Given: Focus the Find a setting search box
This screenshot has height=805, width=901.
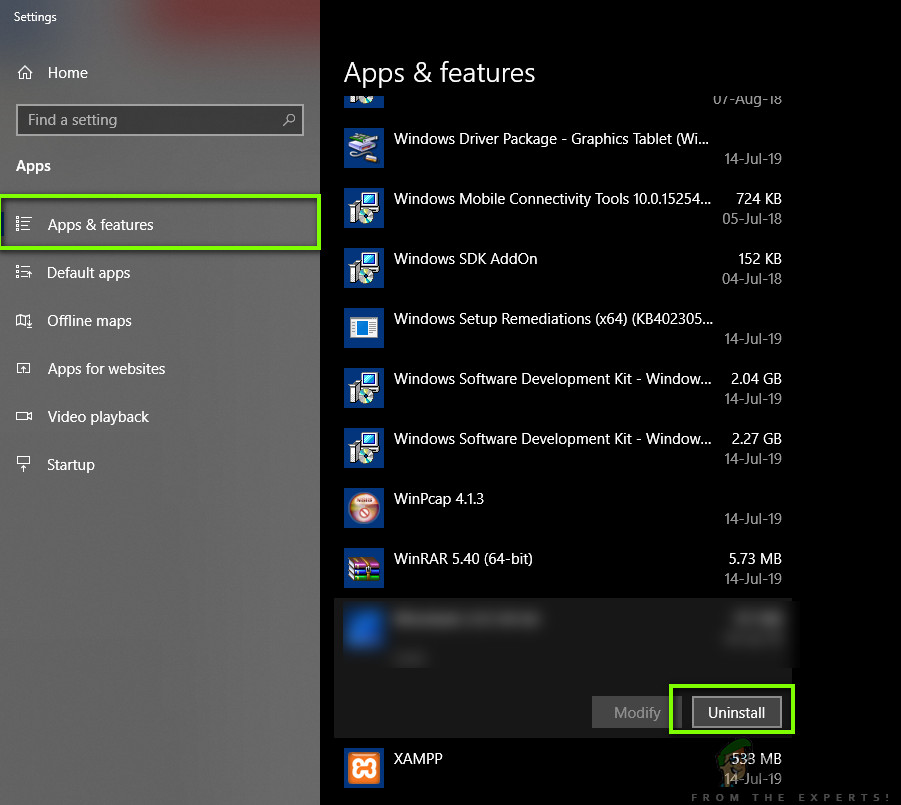Looking at the screenshot, I should pyautogui.click(x=150, y=120).
